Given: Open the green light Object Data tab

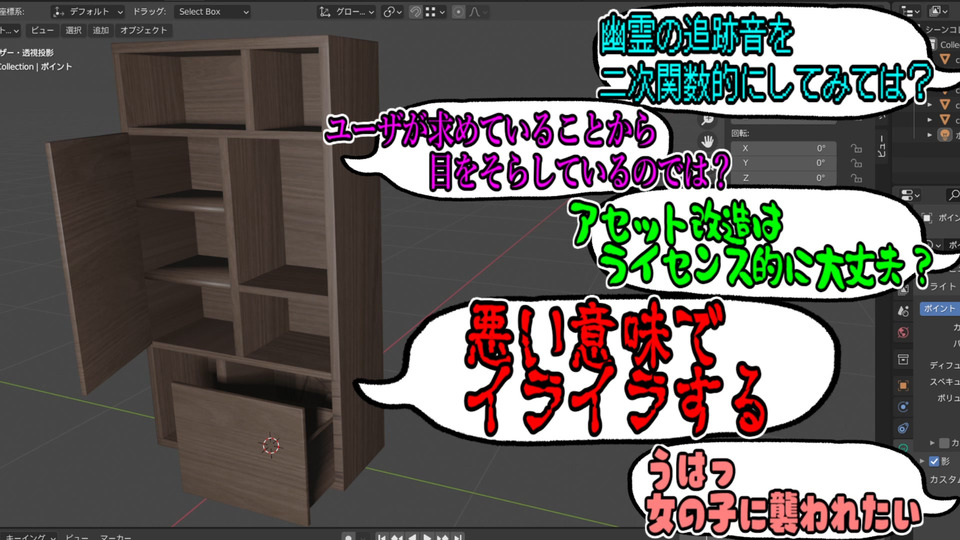Looking at the screenshot, I should click(903, 448).
